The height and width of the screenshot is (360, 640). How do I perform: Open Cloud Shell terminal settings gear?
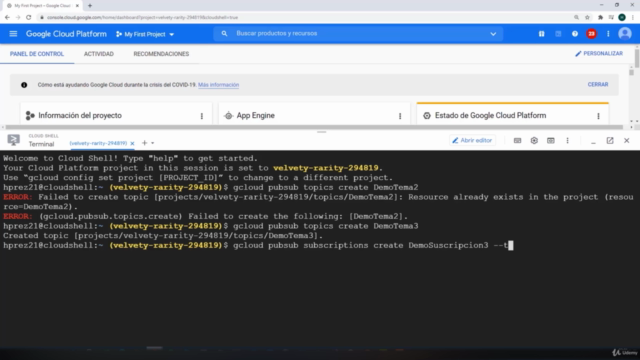point(534,140)
